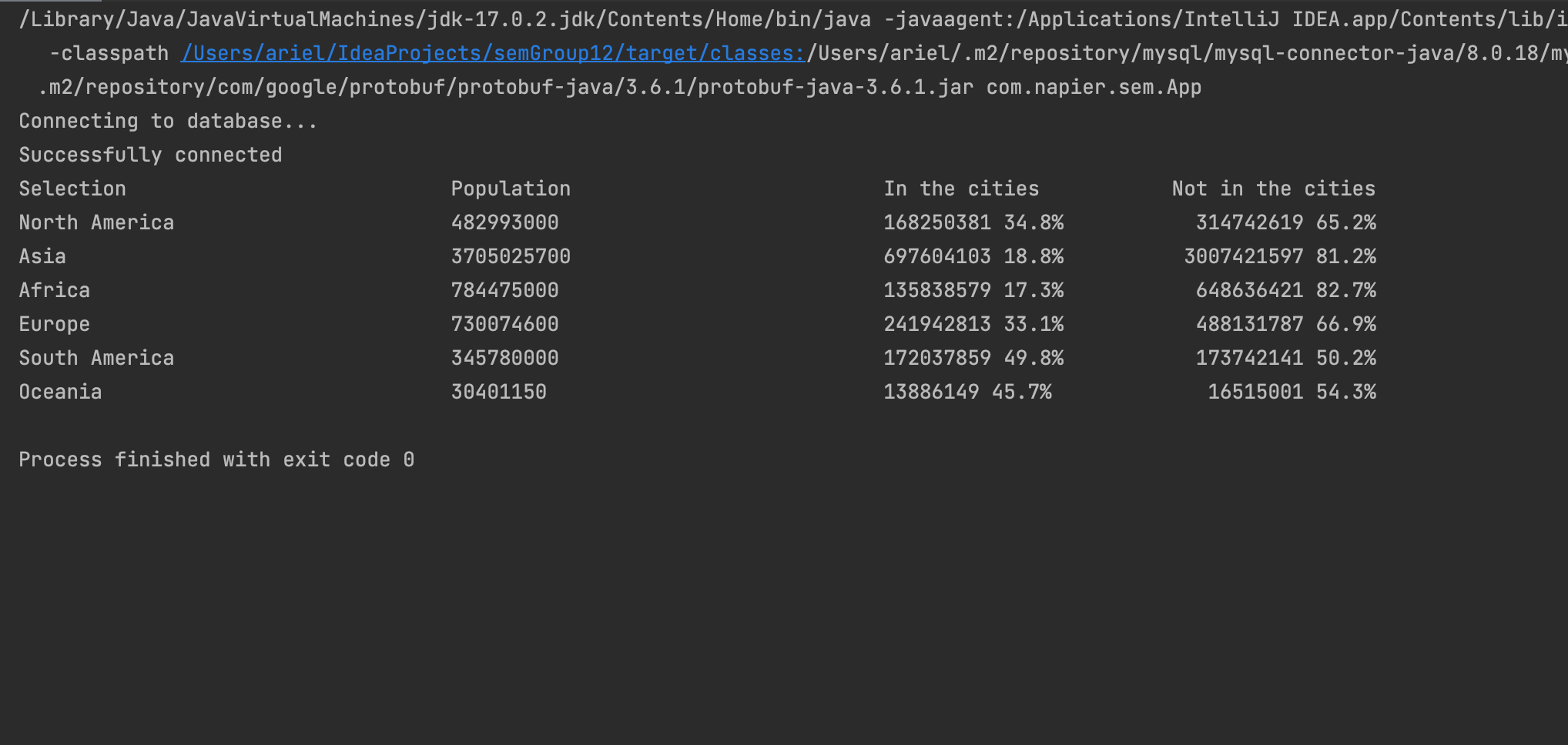Image resolution: width=1568 pixels, height=745 pixels.
Task: Click the protobuf-java-3.6.1.jar command line
Action: coord(620,87)
